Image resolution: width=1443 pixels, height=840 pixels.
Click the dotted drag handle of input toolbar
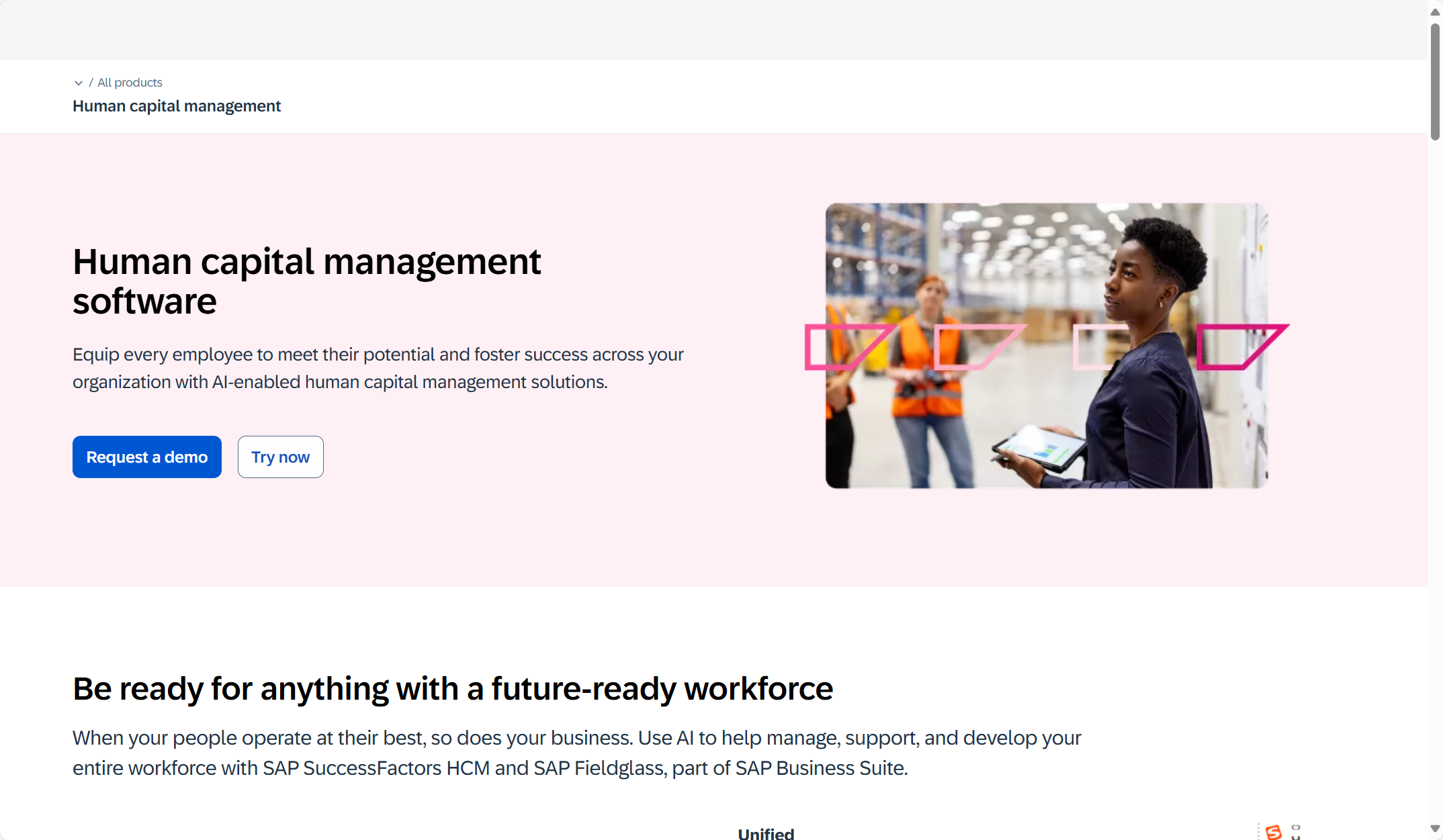[1258, 833]
